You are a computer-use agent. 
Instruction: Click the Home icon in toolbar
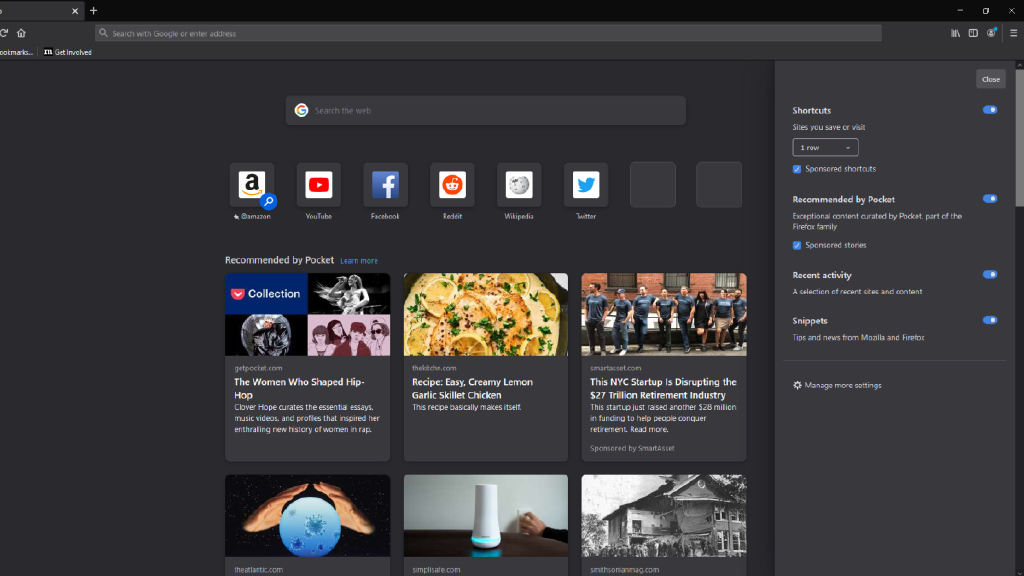pyautogui.click(x=21, y=33)
